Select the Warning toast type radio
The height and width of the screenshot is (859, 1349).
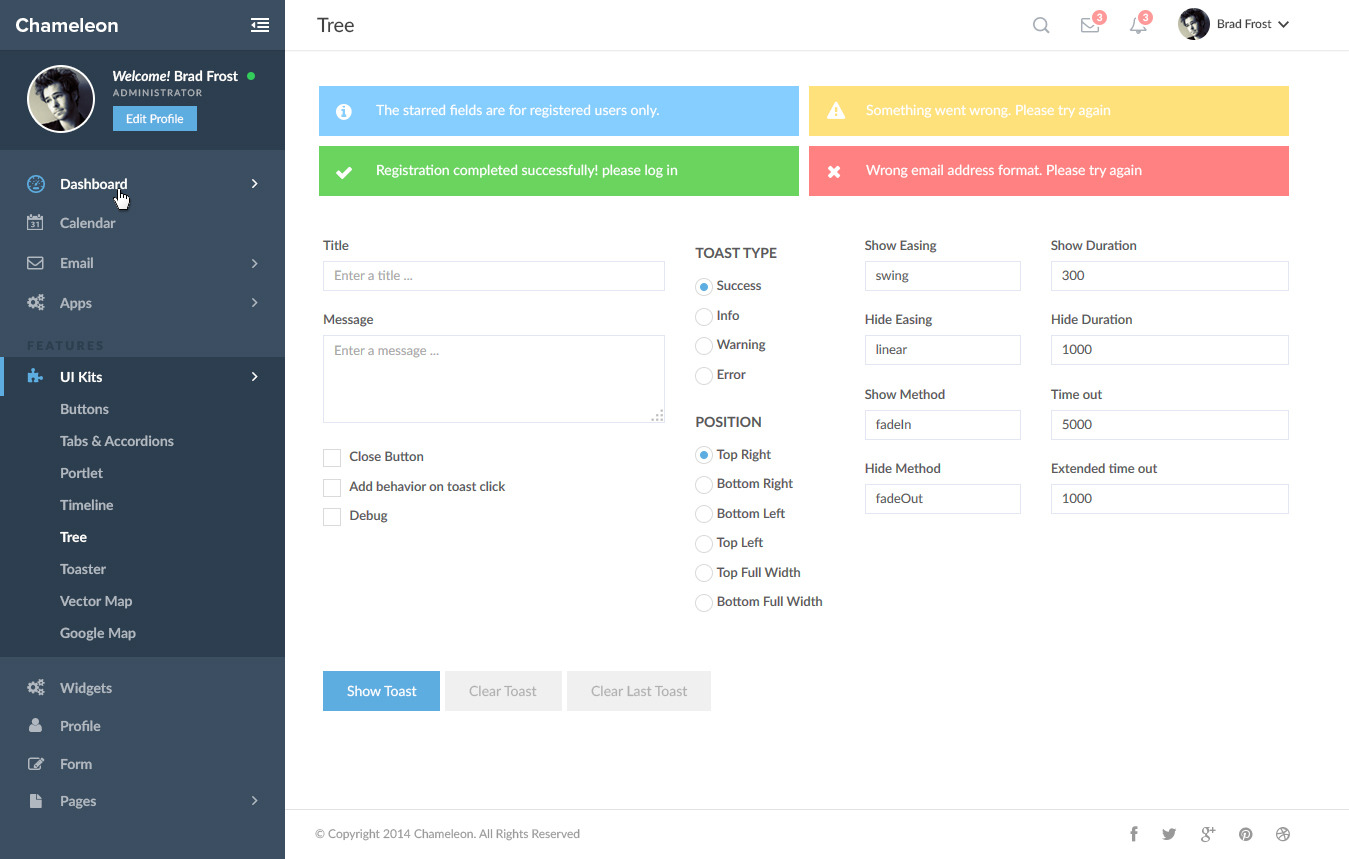[x=704, y=345]
